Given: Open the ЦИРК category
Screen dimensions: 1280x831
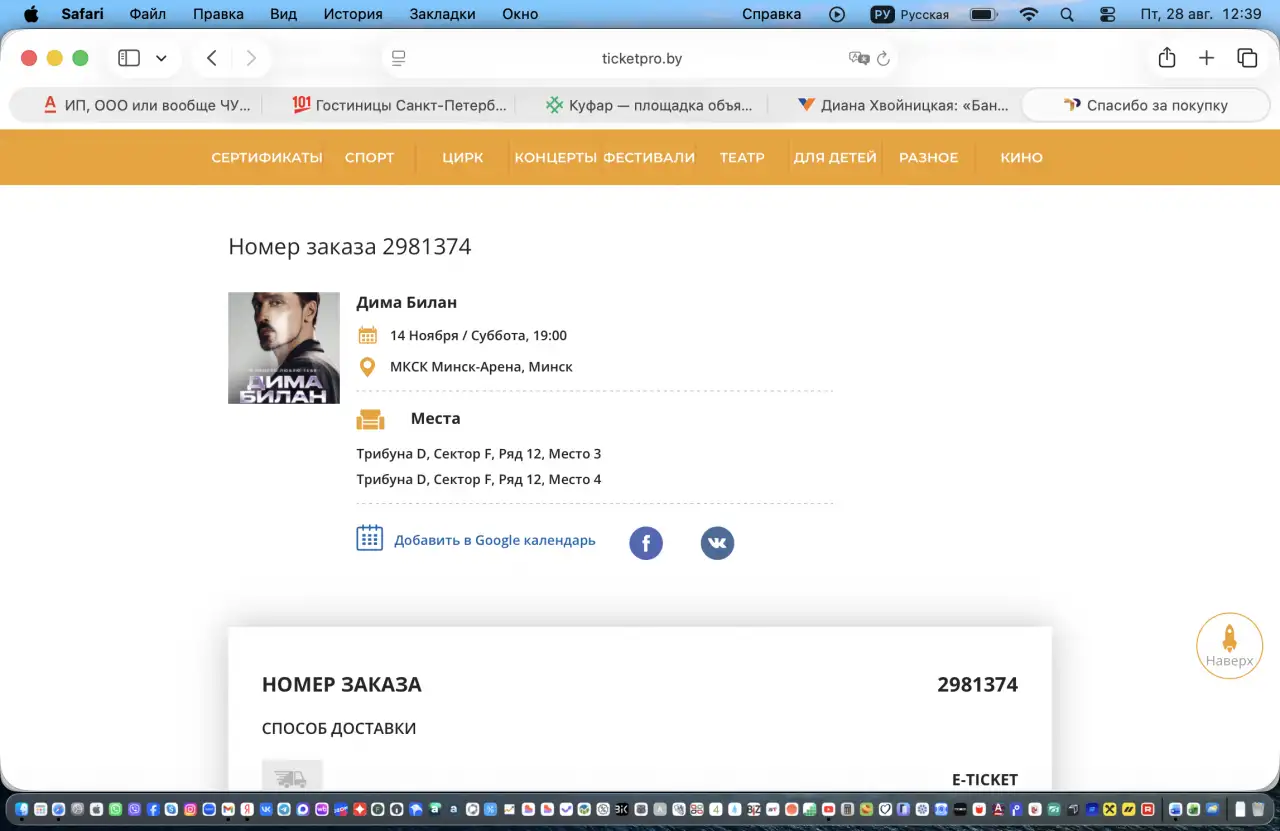Looking at the screenshot, I should (x=463, y=158).
